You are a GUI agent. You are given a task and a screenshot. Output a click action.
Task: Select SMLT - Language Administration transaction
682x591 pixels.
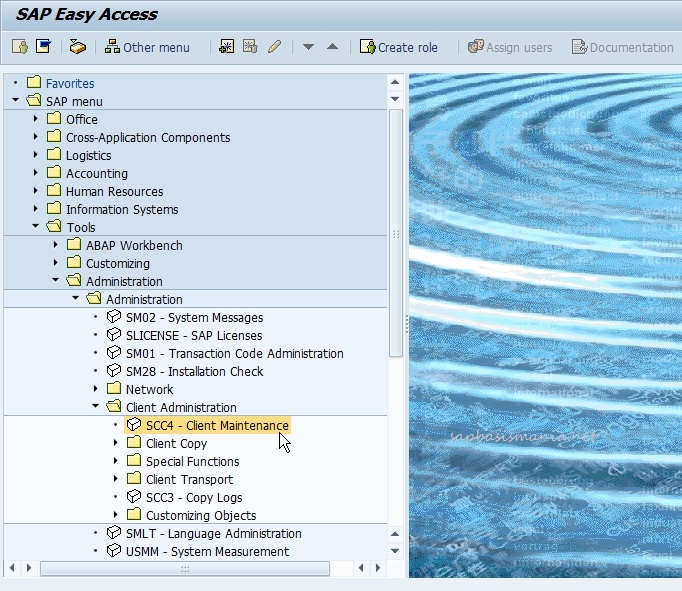pyautogui.click(x=214, y=533)
